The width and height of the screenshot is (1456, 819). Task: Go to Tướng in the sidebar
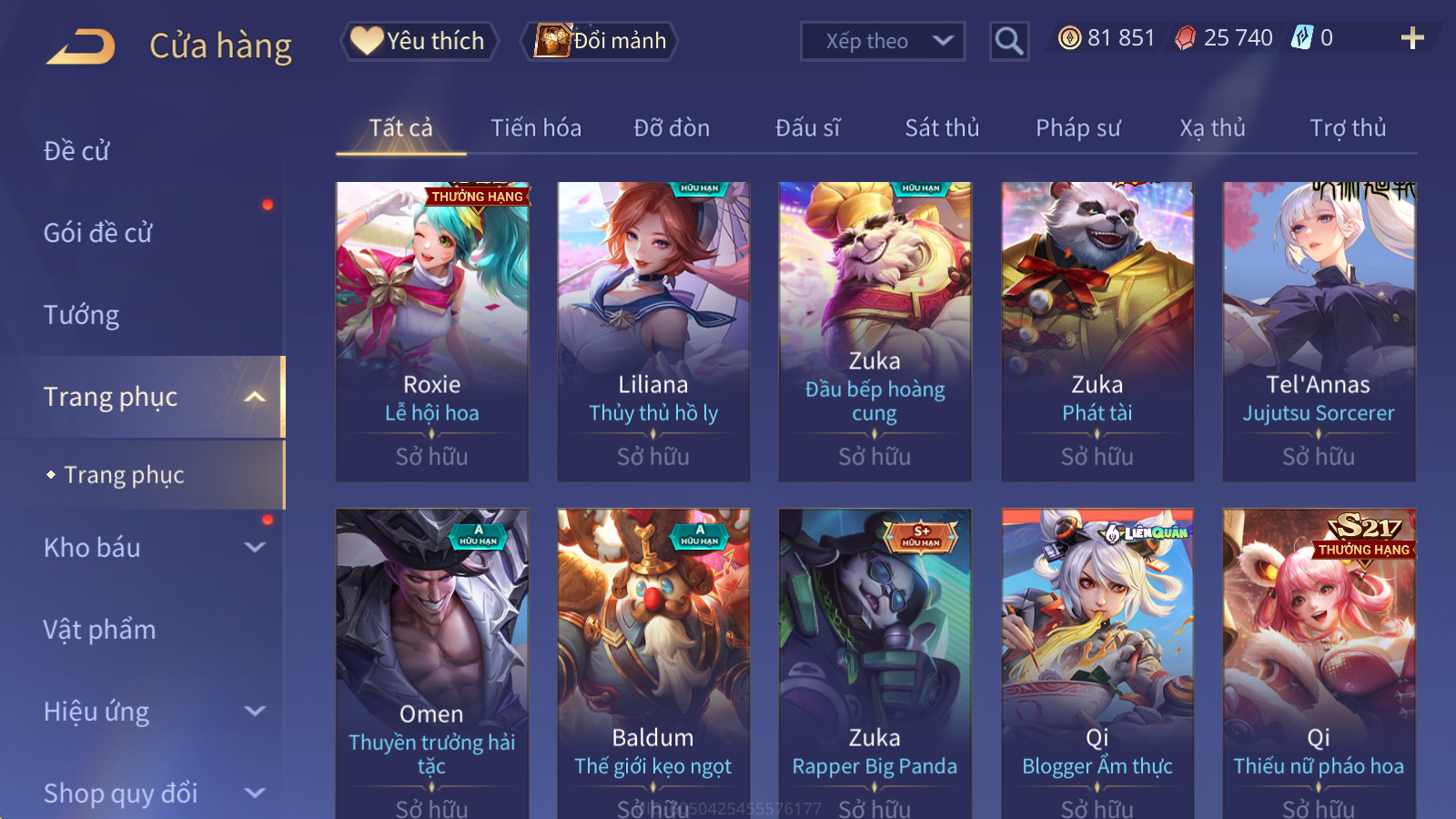point(81,315)
